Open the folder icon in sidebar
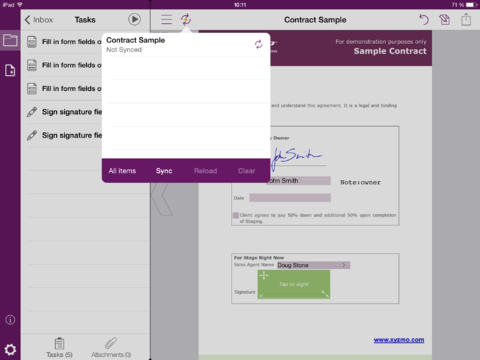Image resolution: width=480 pixels, height=360 pixels. tap(10, 40)
